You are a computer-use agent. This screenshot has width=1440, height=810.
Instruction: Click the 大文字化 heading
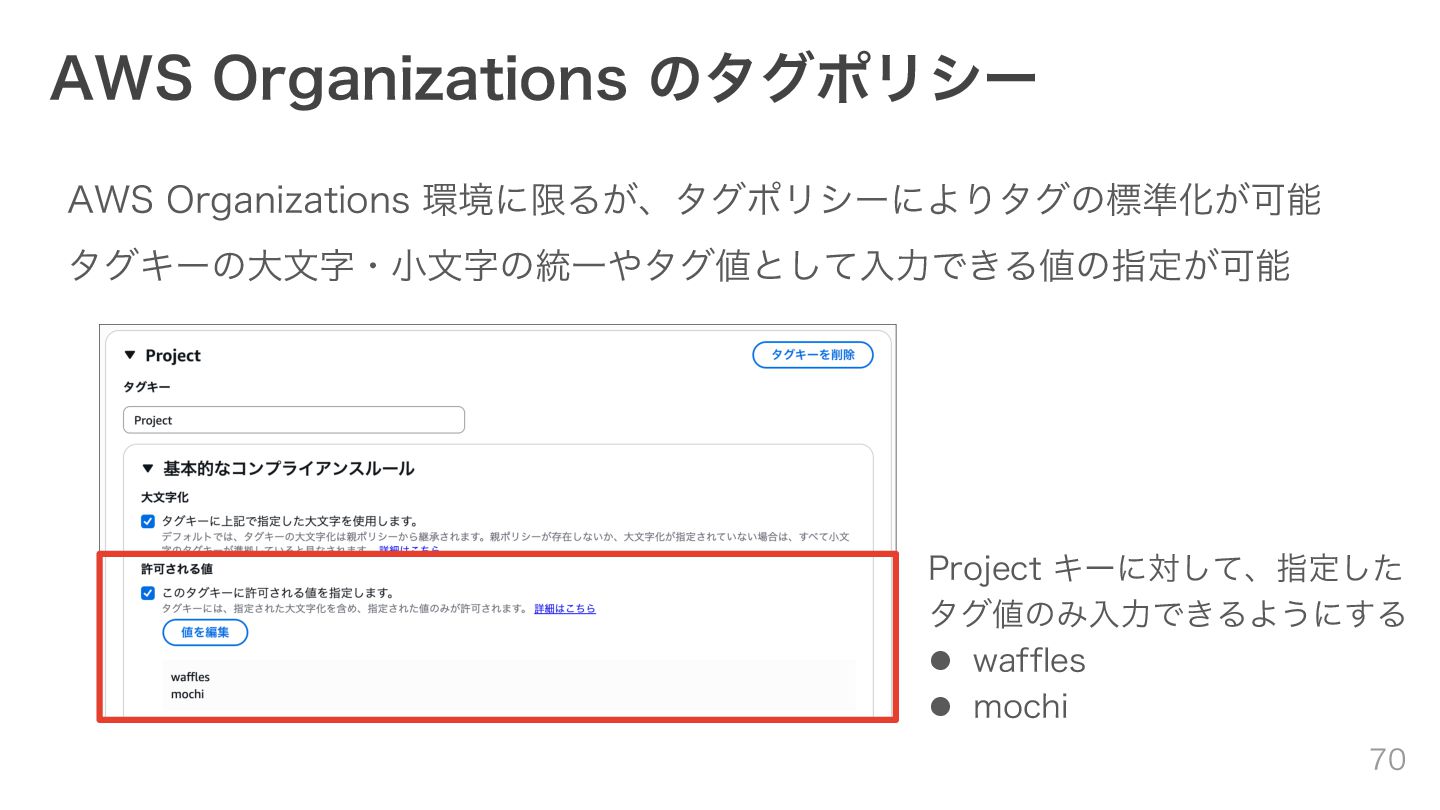[x=165, y=497]
